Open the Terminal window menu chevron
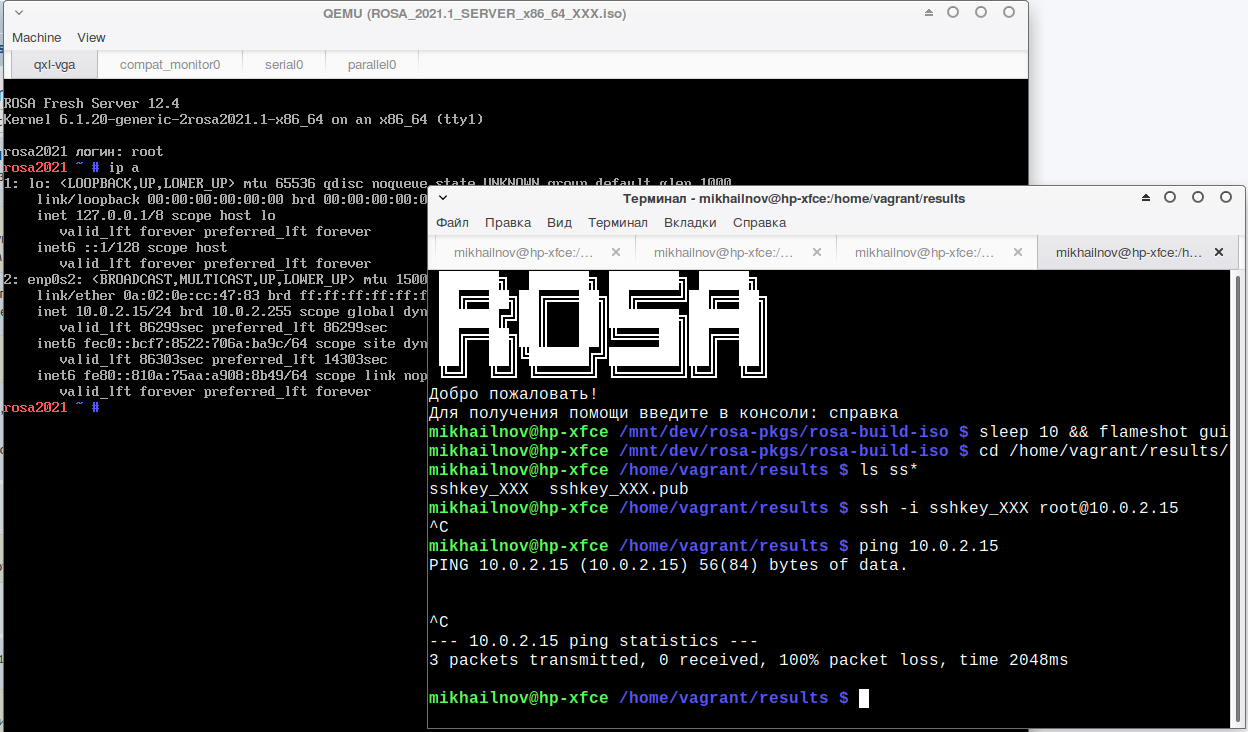The width and height of the screenshot is (1248, 732). (x=444, y=198)
